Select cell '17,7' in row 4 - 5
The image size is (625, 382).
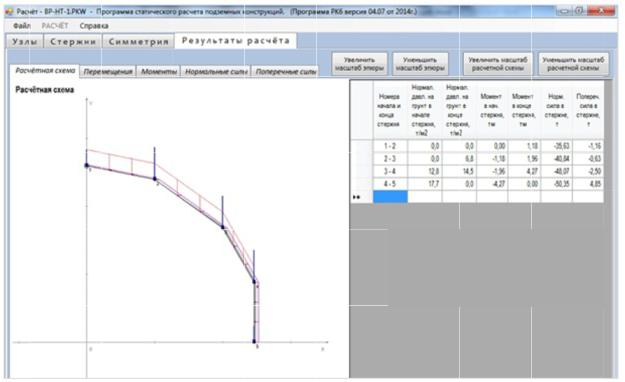pyautogui.click(x=425, y=184)
